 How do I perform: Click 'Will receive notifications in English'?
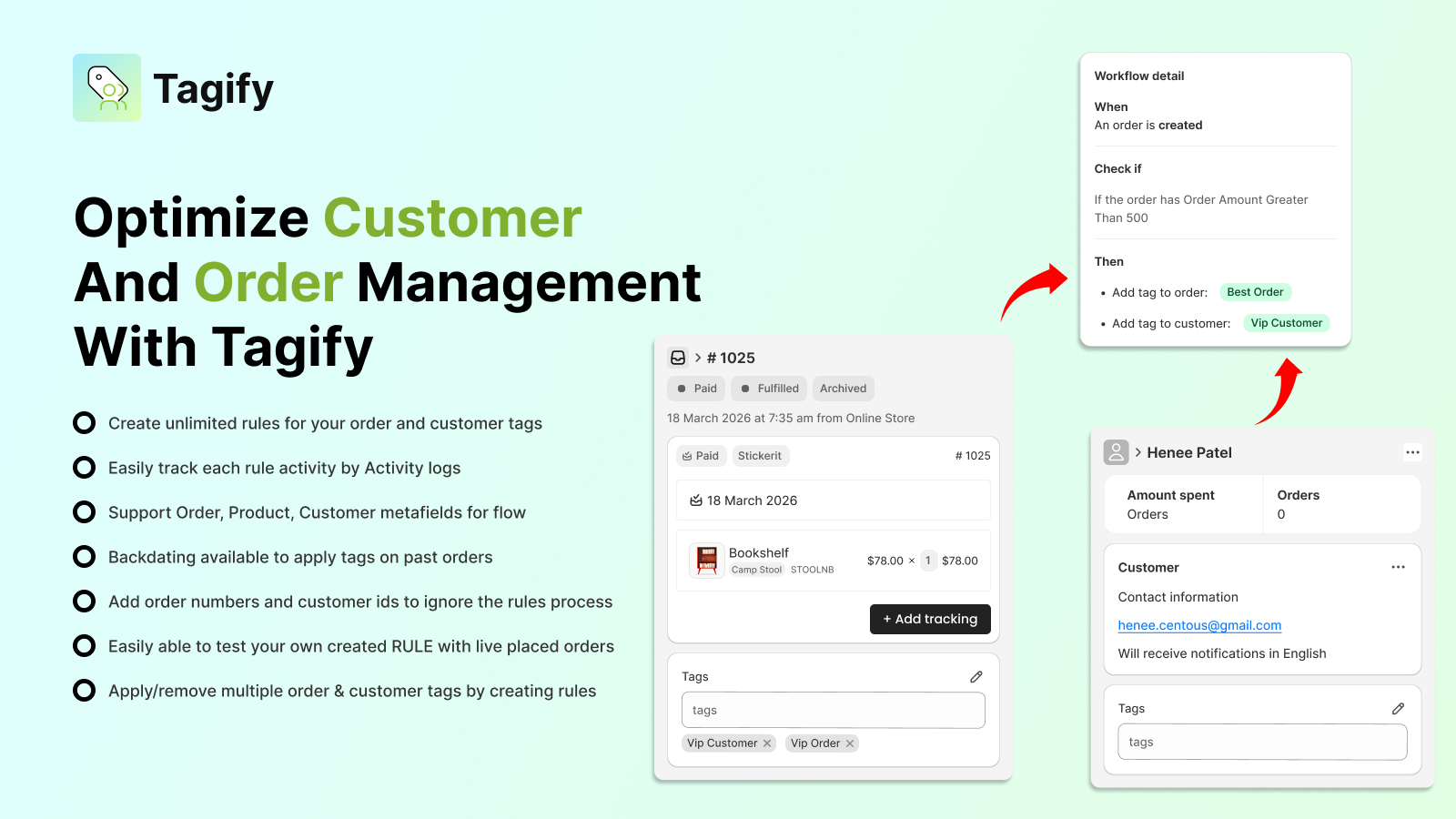pyautogui.click(x=1222, y=654)
